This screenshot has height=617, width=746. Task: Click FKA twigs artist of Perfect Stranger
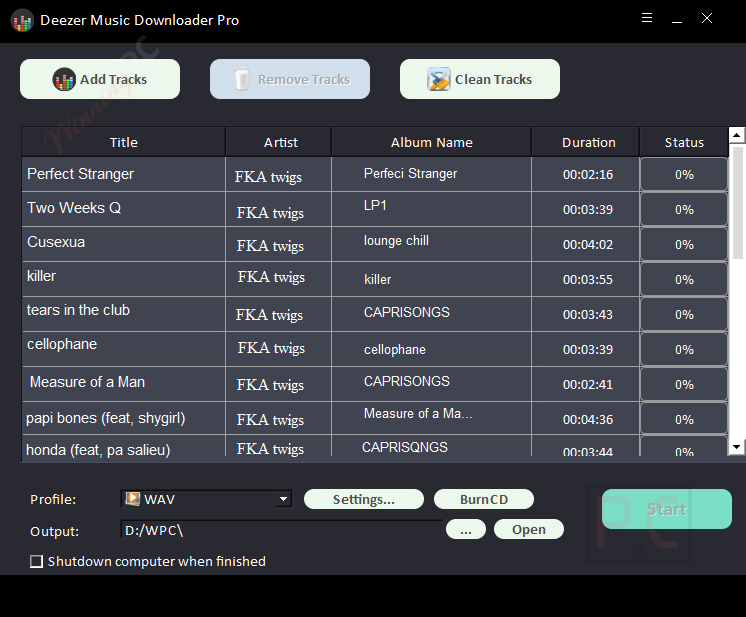[x=268, y=177]
